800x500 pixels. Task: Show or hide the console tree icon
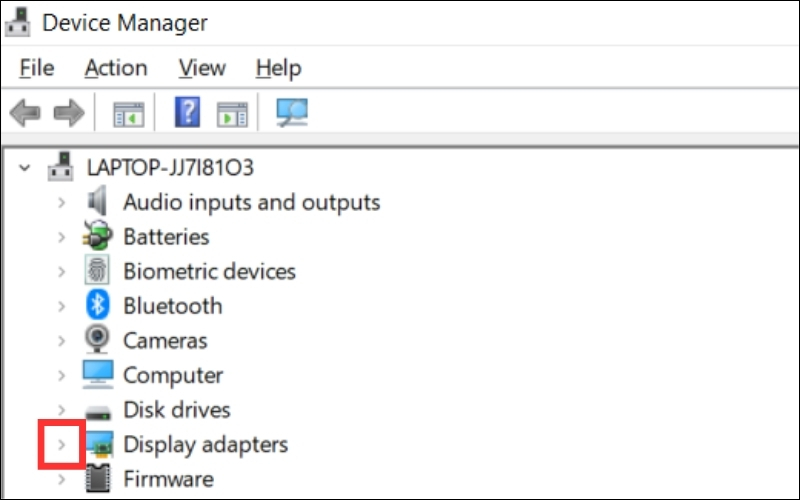pos(129,114)
